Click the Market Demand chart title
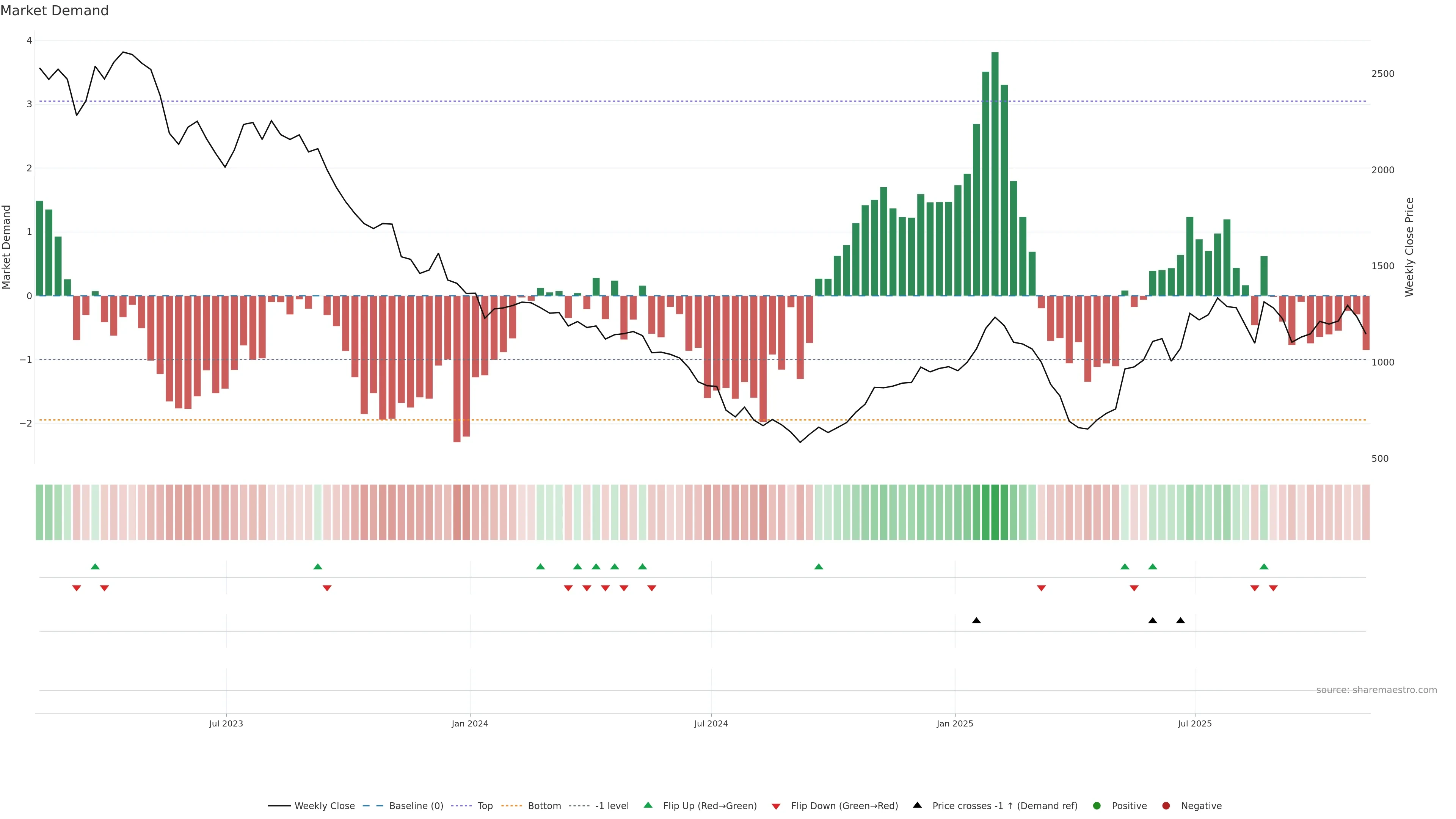 pyautogui.click(x=54, y=11)
